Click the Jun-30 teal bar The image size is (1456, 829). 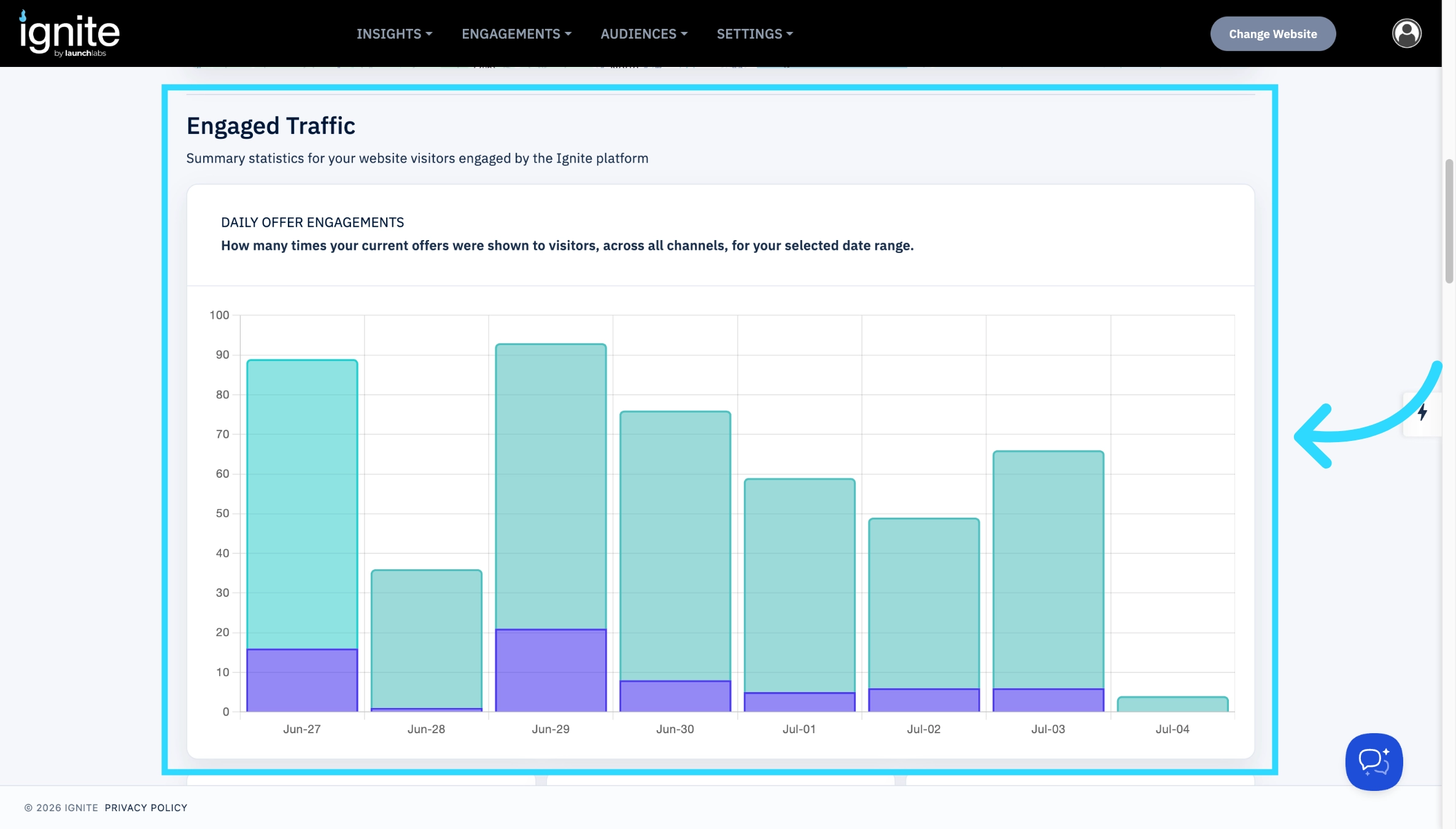(x=675, y=546)
